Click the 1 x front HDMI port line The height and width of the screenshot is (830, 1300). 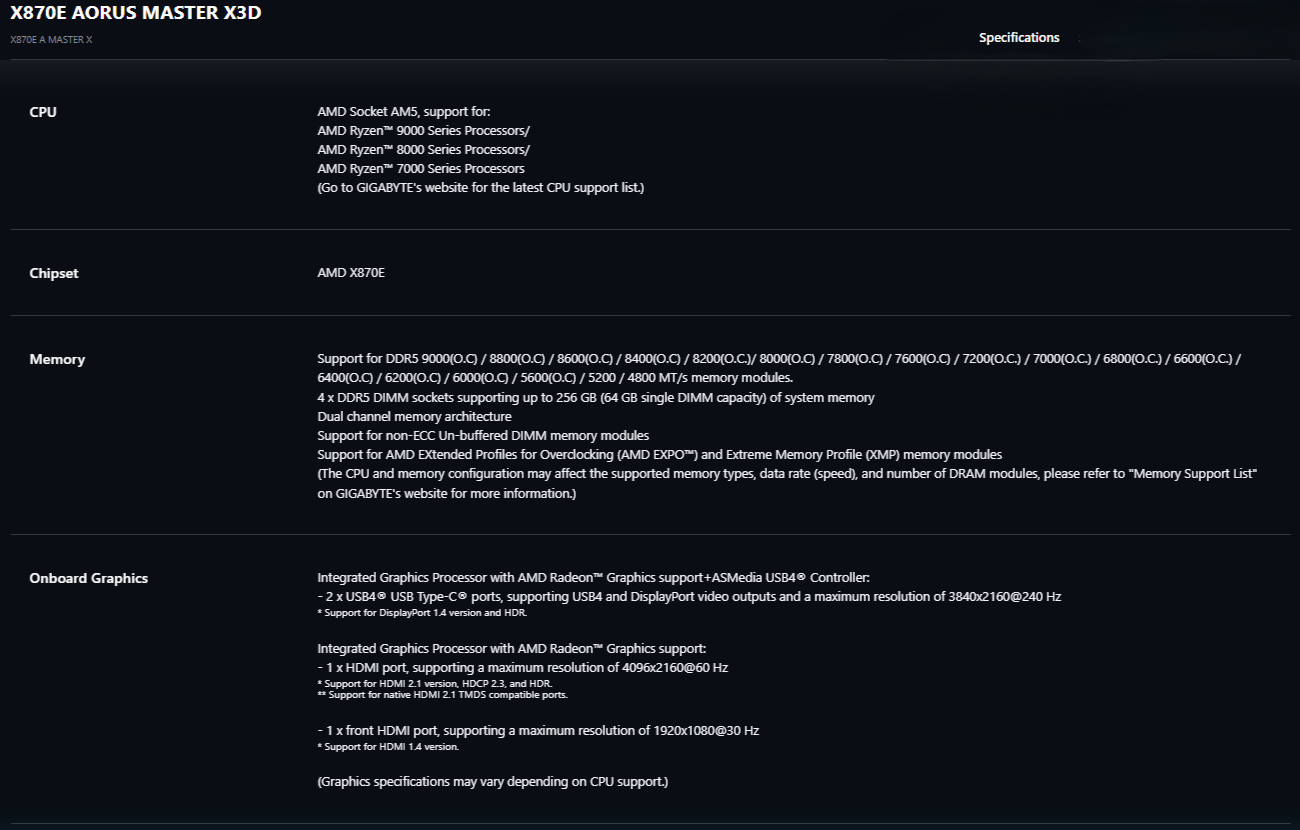(x=538, y=730)
